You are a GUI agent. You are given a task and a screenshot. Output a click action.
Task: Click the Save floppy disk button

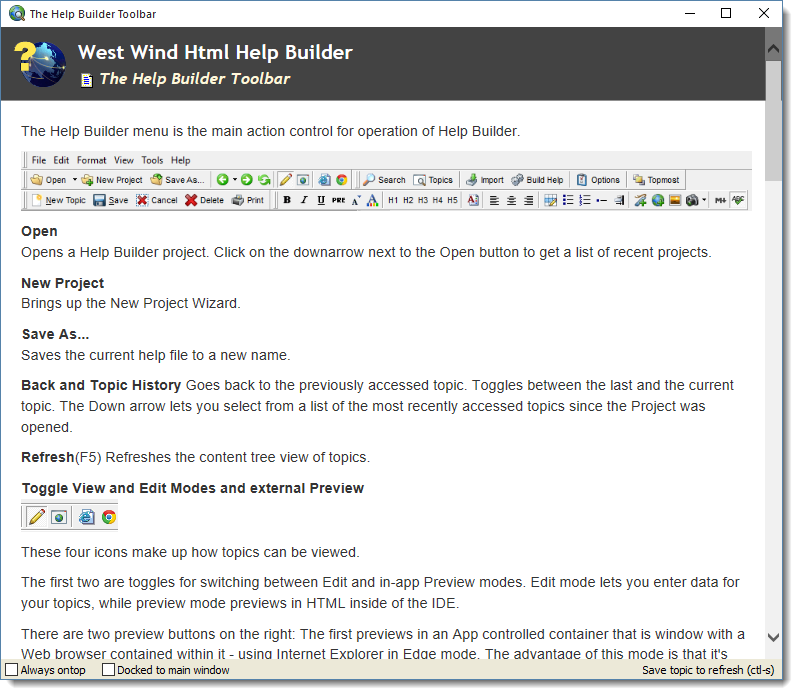point(111,200)
